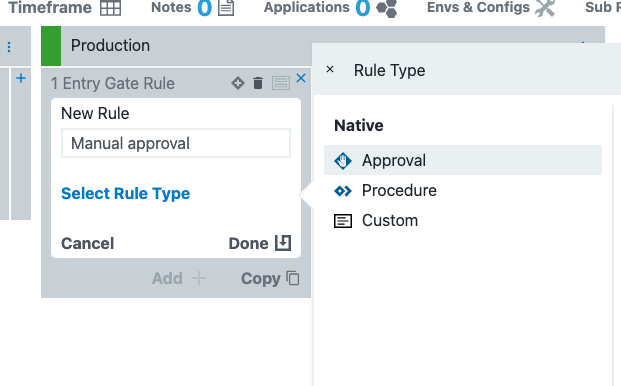
Task: Click the Procedure arrow icon
Action: [x=343, y=191]
